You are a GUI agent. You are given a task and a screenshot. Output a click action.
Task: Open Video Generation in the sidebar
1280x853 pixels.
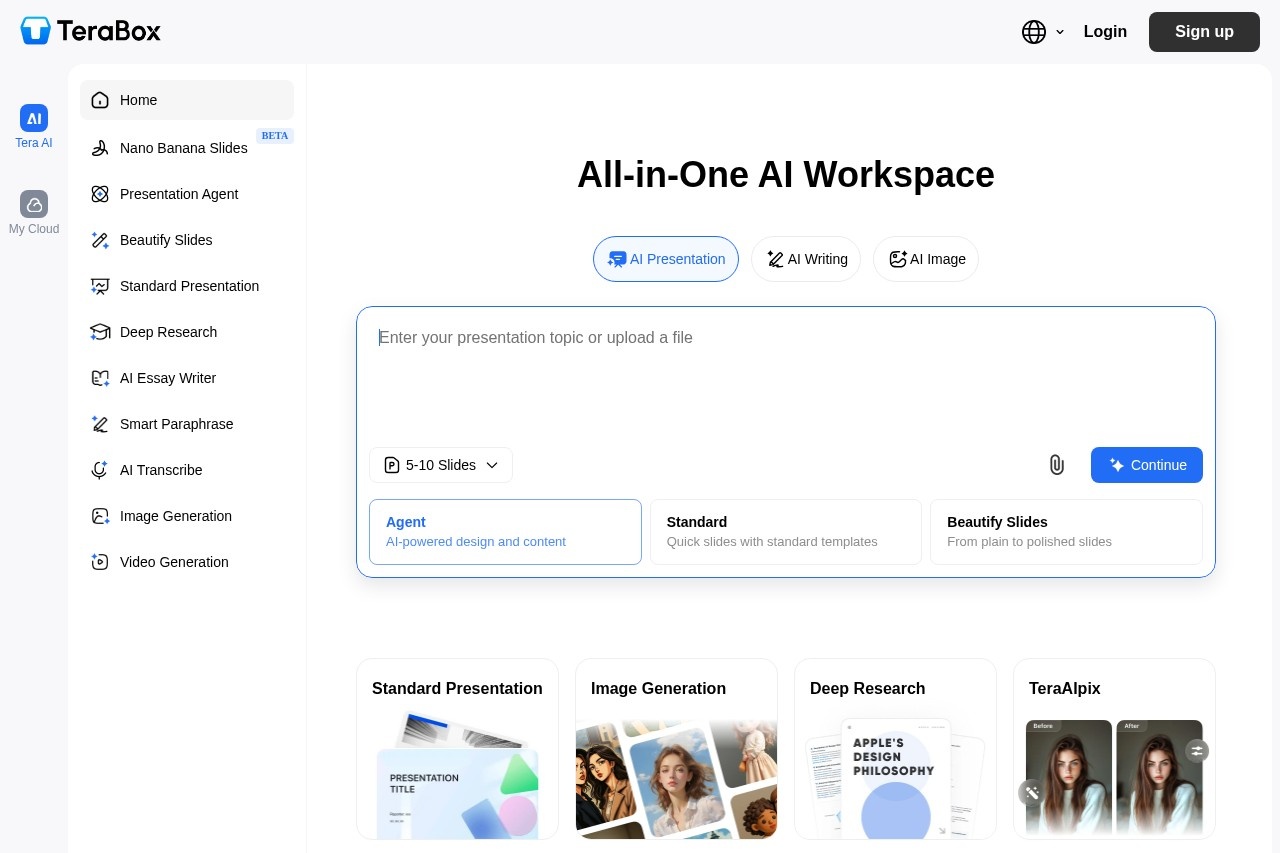[174, 562]
